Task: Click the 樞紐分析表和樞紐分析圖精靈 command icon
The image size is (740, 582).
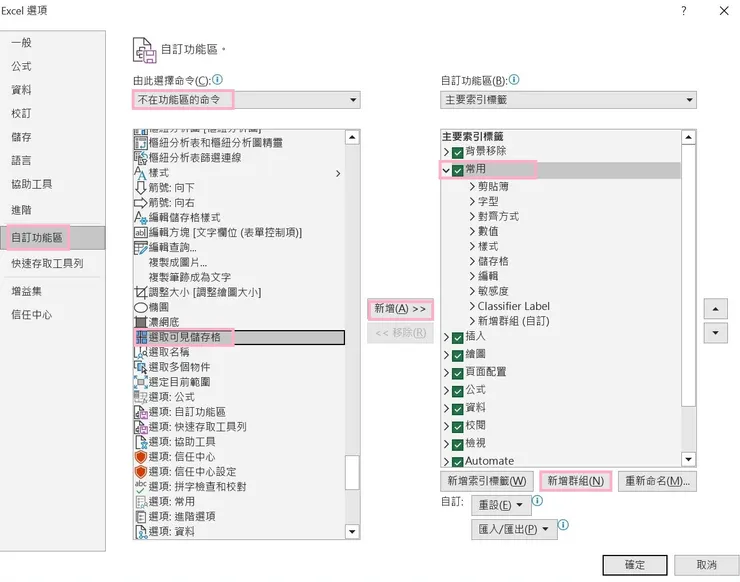Action: pyautogui.click(x=141, y=143)
